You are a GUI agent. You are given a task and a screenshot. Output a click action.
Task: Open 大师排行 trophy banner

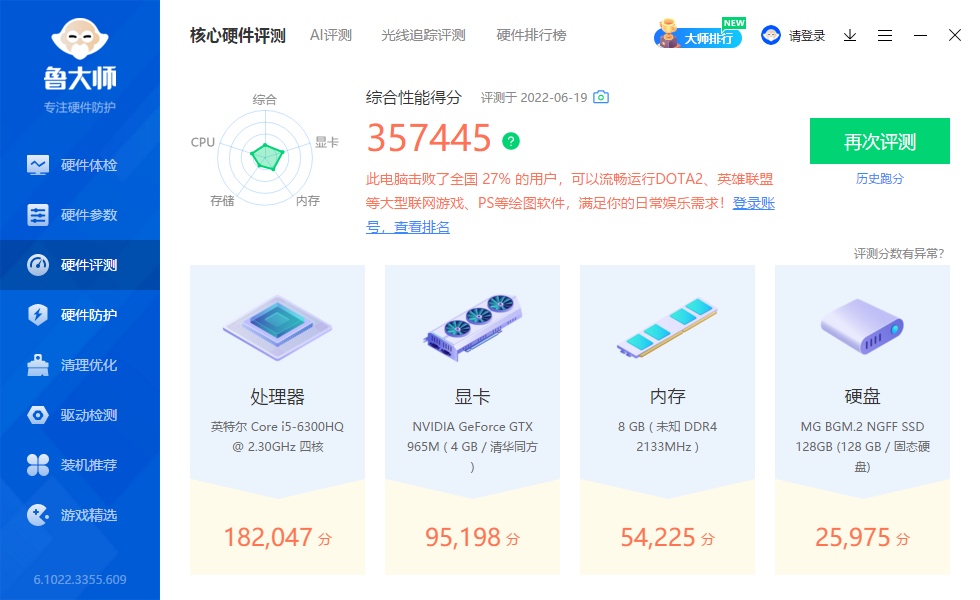click(699, 34)
